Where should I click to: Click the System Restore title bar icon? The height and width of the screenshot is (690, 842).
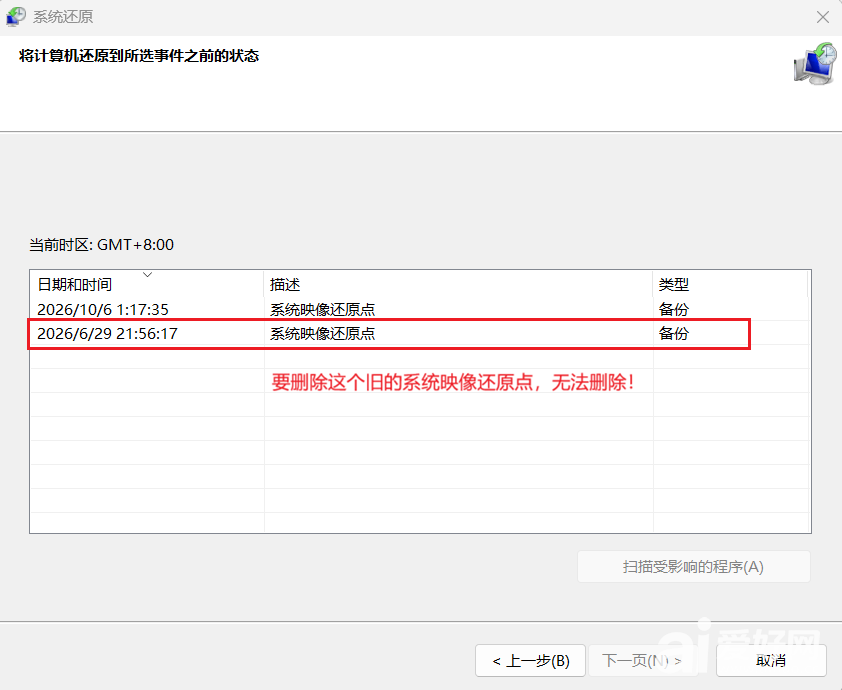pos(16,16)
